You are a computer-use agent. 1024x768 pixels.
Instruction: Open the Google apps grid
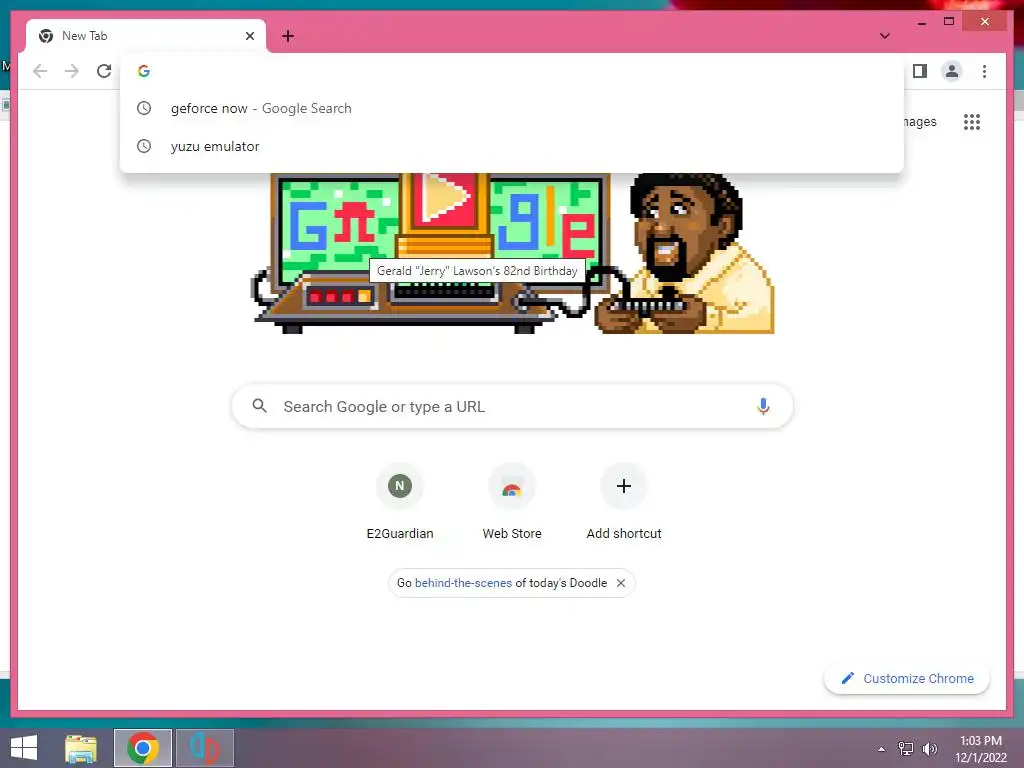pos(972,122)
